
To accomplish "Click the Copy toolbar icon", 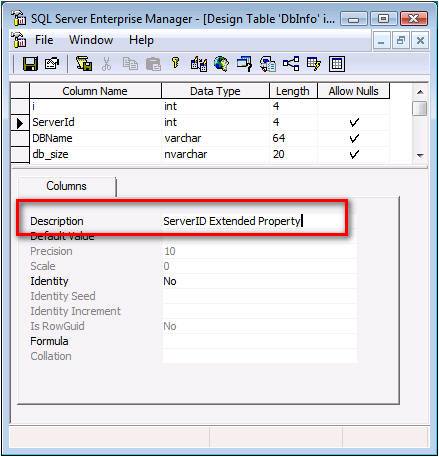I will point(130,63).
